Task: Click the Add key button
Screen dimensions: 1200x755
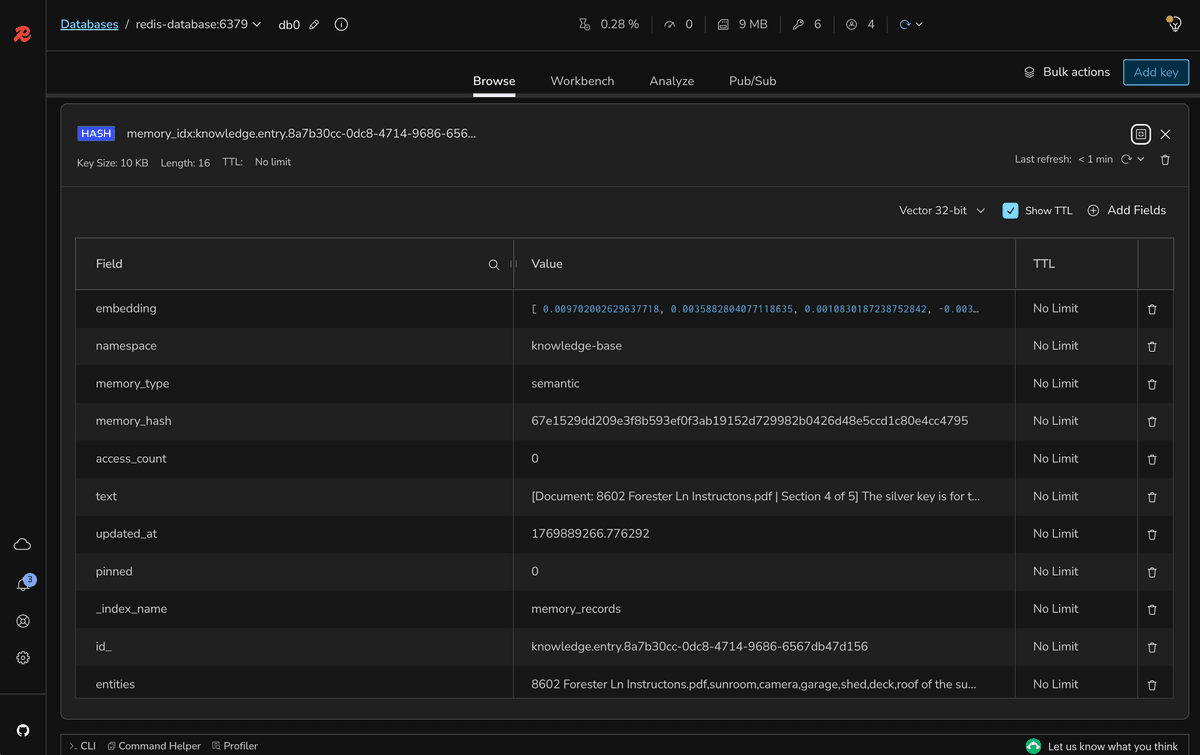Action: pyautogui.click(x=1155, y=72)
